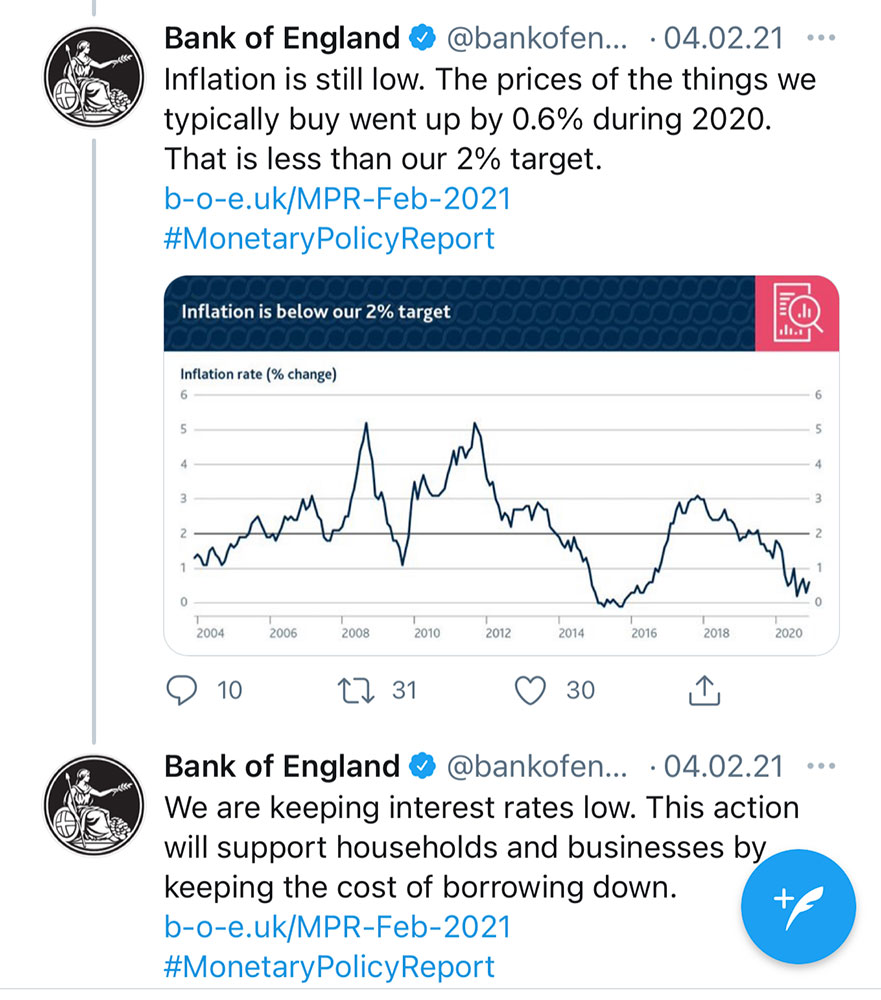The image size is (881, 1000).
Task: Tap verified badge on first tweet
Action: tap(422, 39)
